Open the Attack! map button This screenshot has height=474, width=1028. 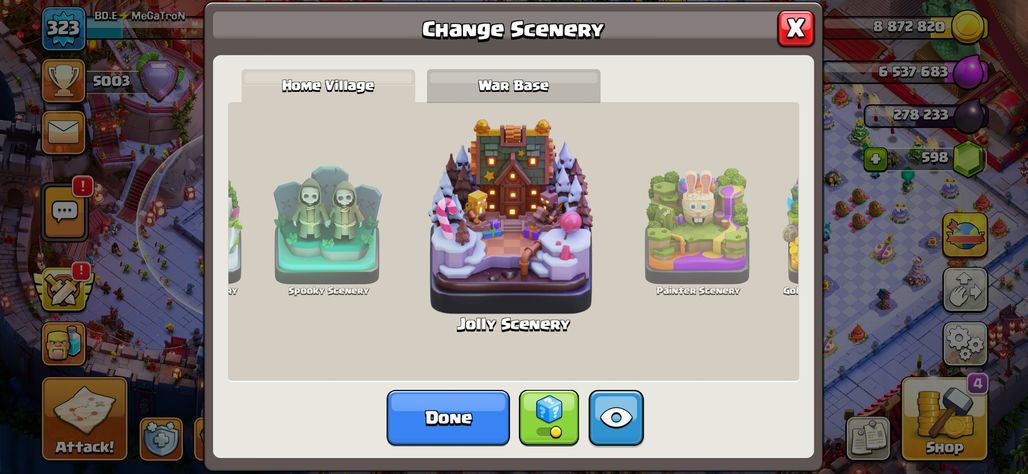click(x=85, y=418)
